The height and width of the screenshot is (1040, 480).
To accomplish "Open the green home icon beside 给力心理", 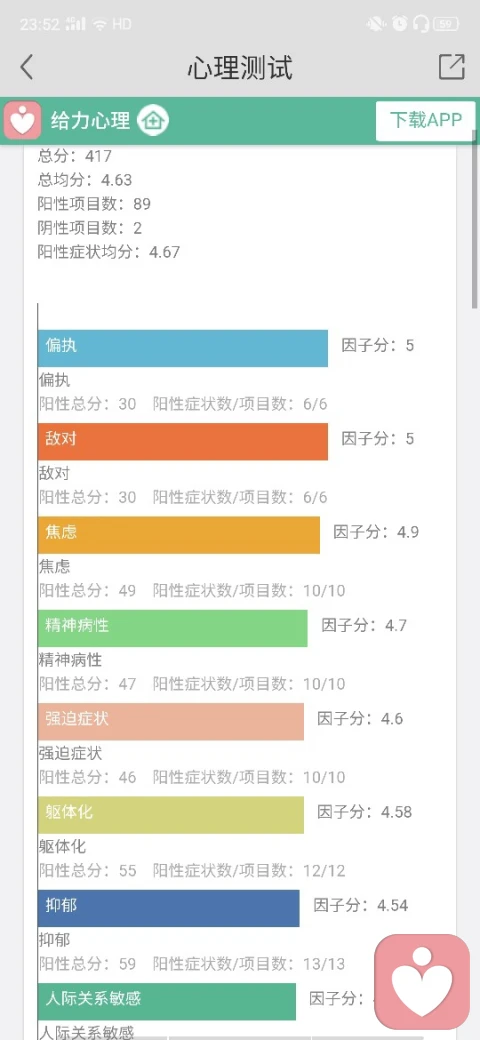I will click(153, 121).
